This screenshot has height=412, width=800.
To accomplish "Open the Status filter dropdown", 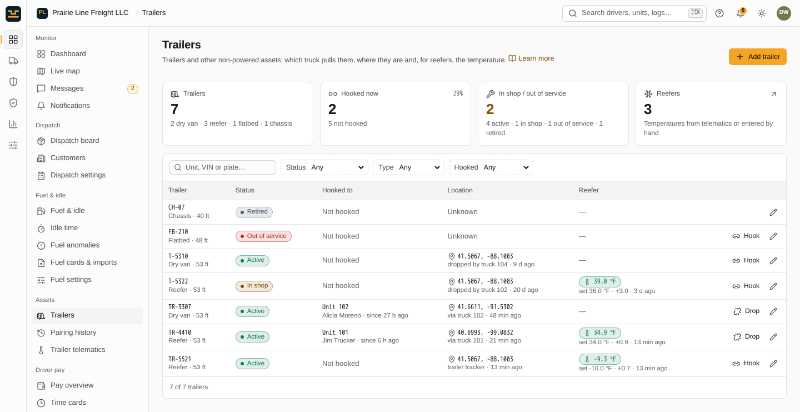I will point(324,167).
